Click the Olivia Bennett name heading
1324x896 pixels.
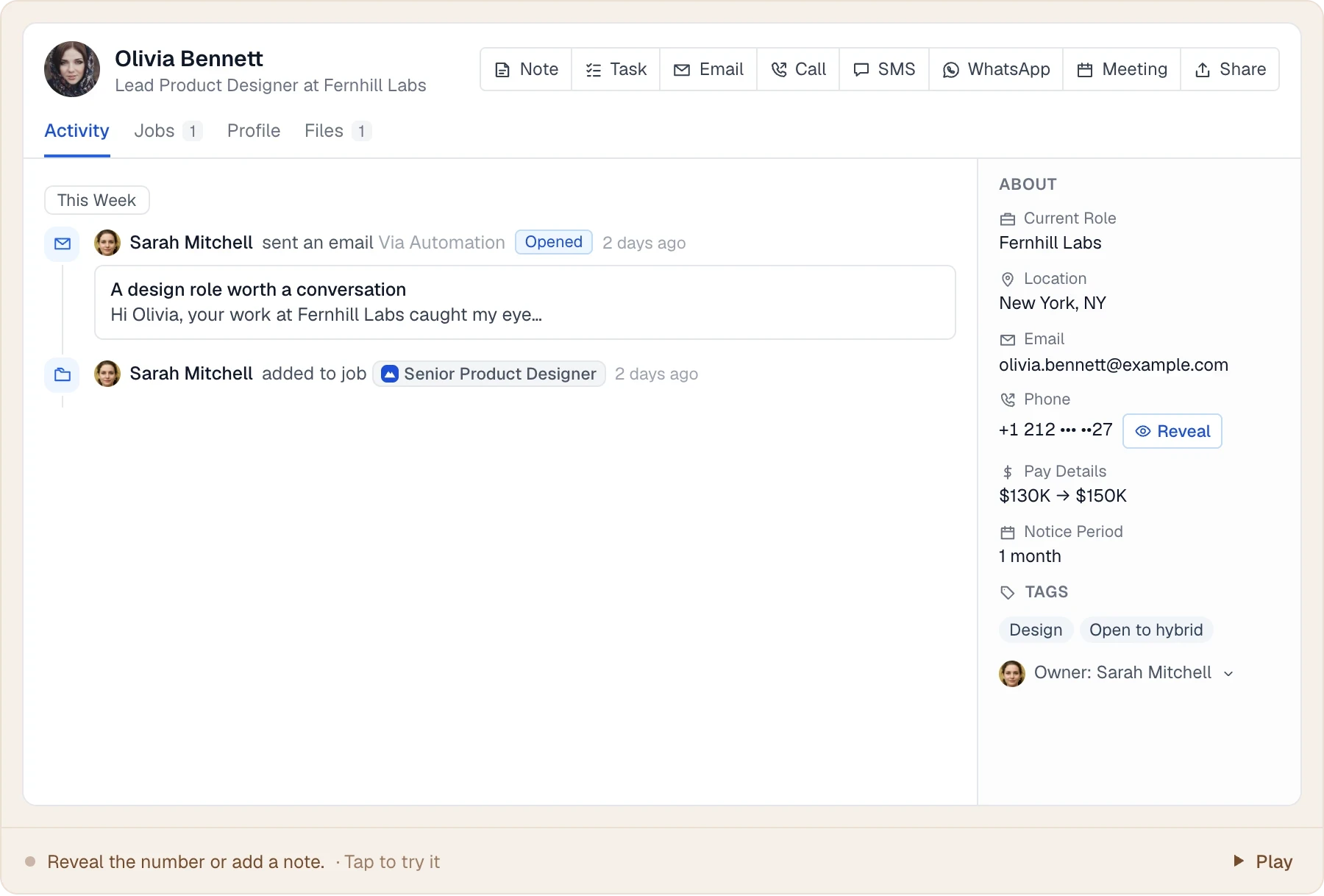point(189,58)
